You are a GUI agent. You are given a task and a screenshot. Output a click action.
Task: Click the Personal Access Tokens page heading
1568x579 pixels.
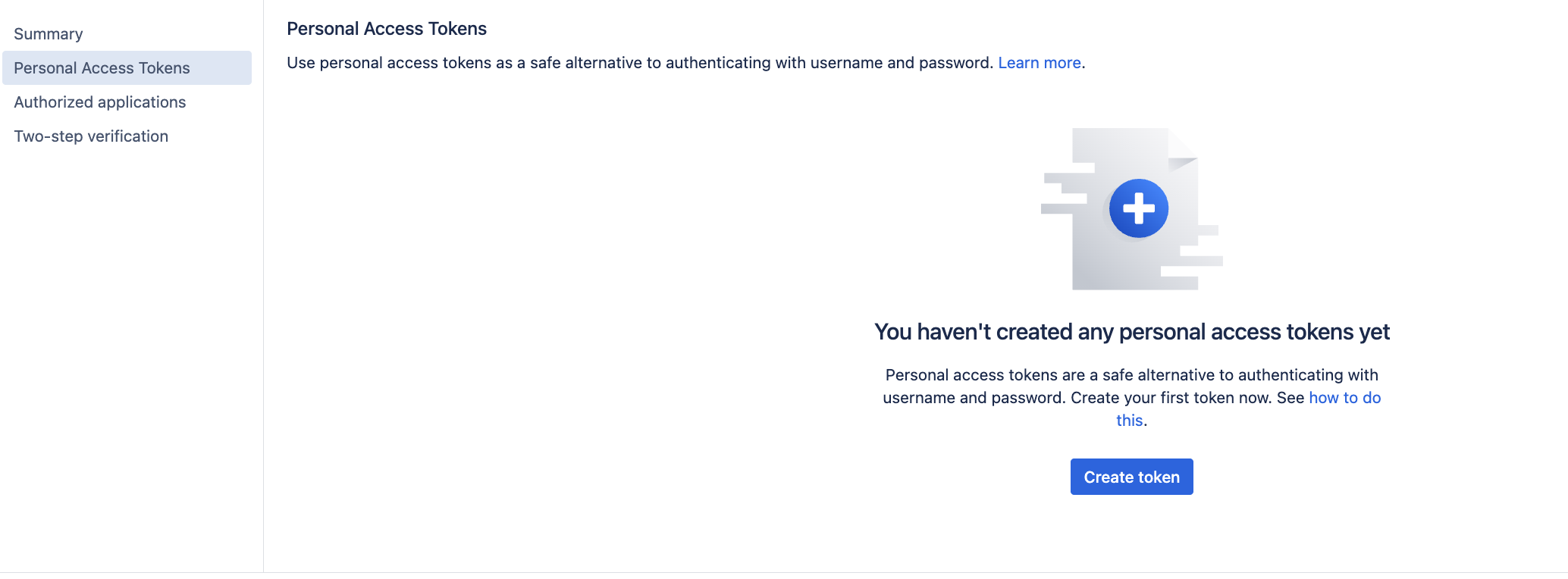click(x=387, y=29)
